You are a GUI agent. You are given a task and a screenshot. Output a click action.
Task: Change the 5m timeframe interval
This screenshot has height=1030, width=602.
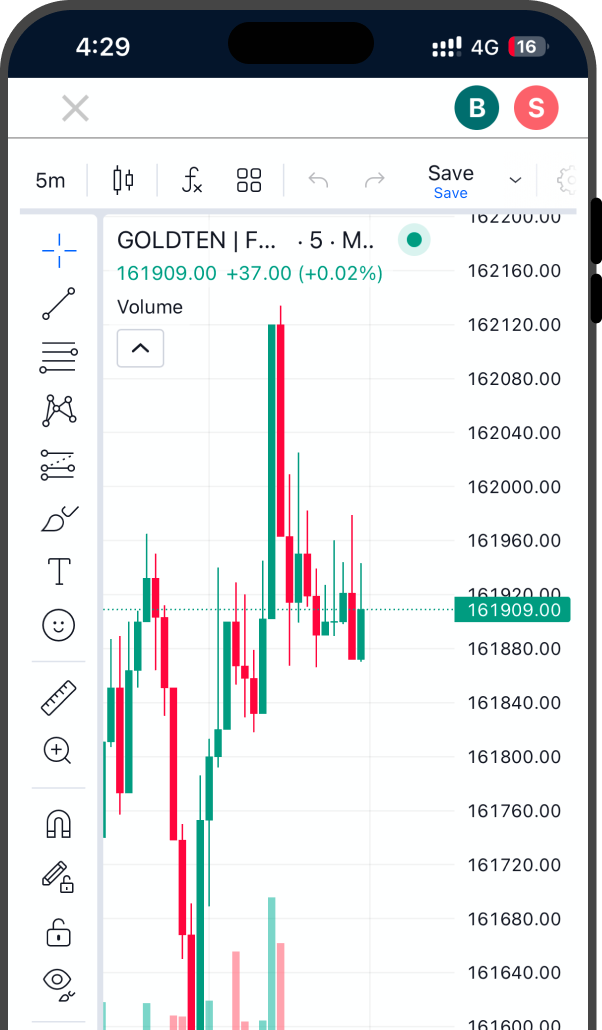[51, 180]
